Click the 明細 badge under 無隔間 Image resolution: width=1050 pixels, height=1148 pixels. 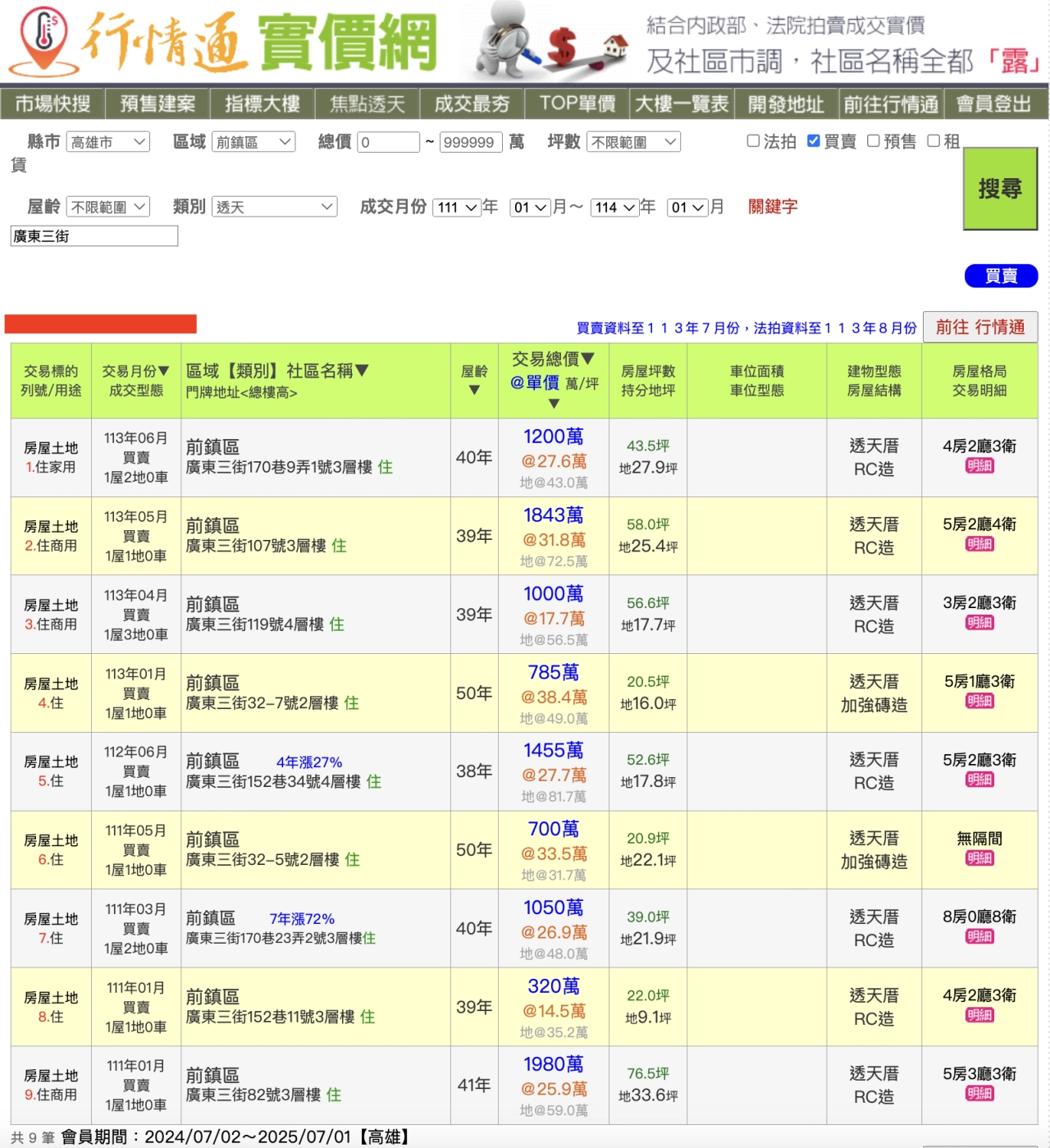click(x=979, y=858)
